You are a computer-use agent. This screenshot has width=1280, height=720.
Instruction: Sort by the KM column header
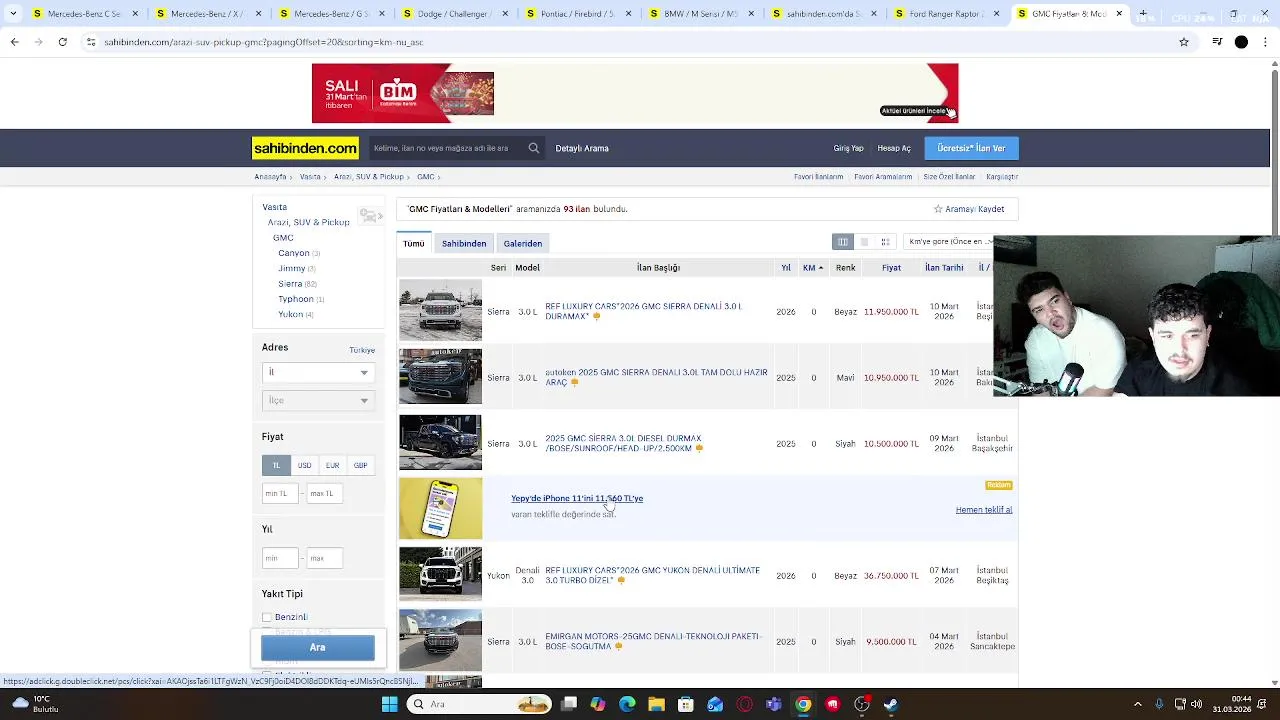(813, 268)
